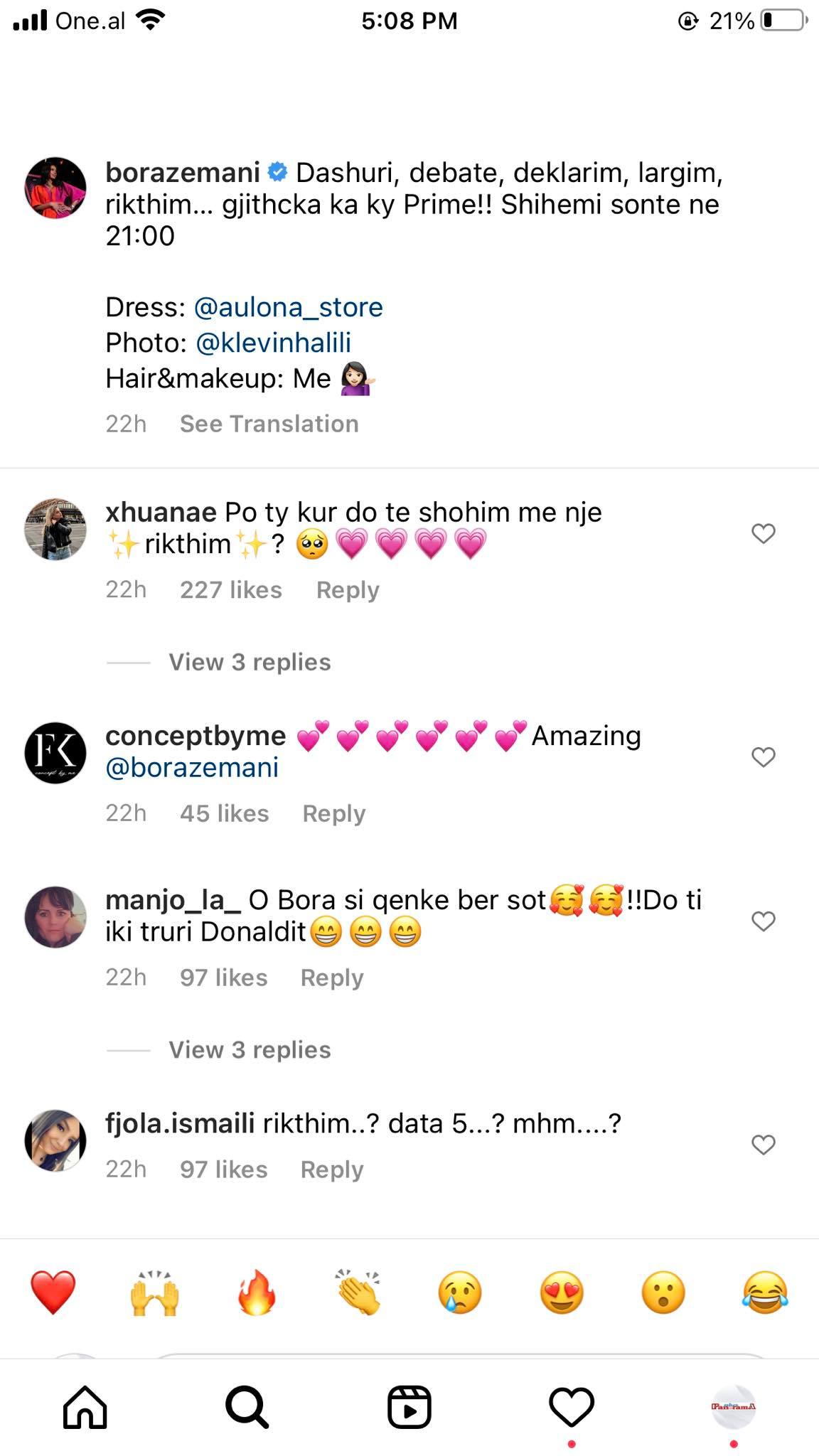Insert the clapping hands emoji
The image size is (819, 1456).
tap(358, 1292)
